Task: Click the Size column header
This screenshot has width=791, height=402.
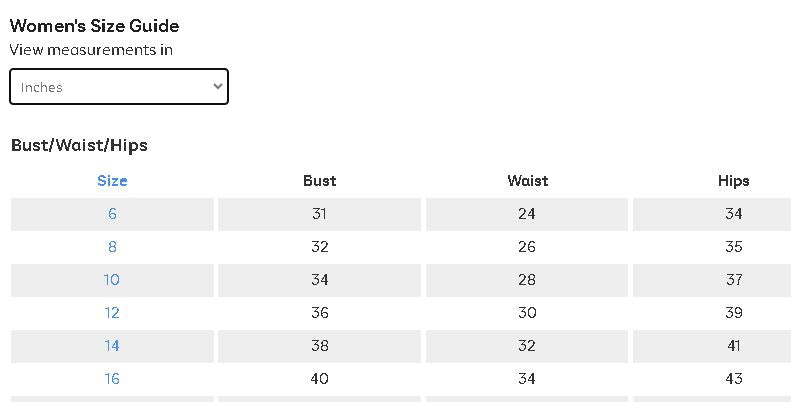Action: coord(112,181)
